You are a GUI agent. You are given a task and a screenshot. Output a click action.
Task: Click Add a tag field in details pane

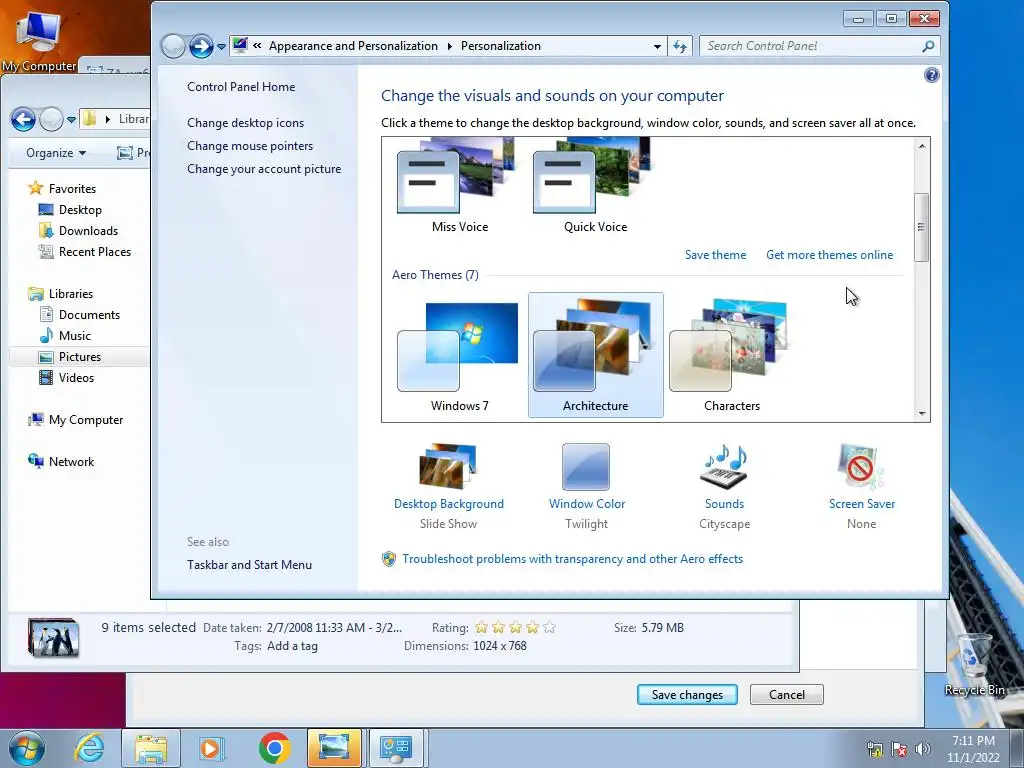[293, 646]
